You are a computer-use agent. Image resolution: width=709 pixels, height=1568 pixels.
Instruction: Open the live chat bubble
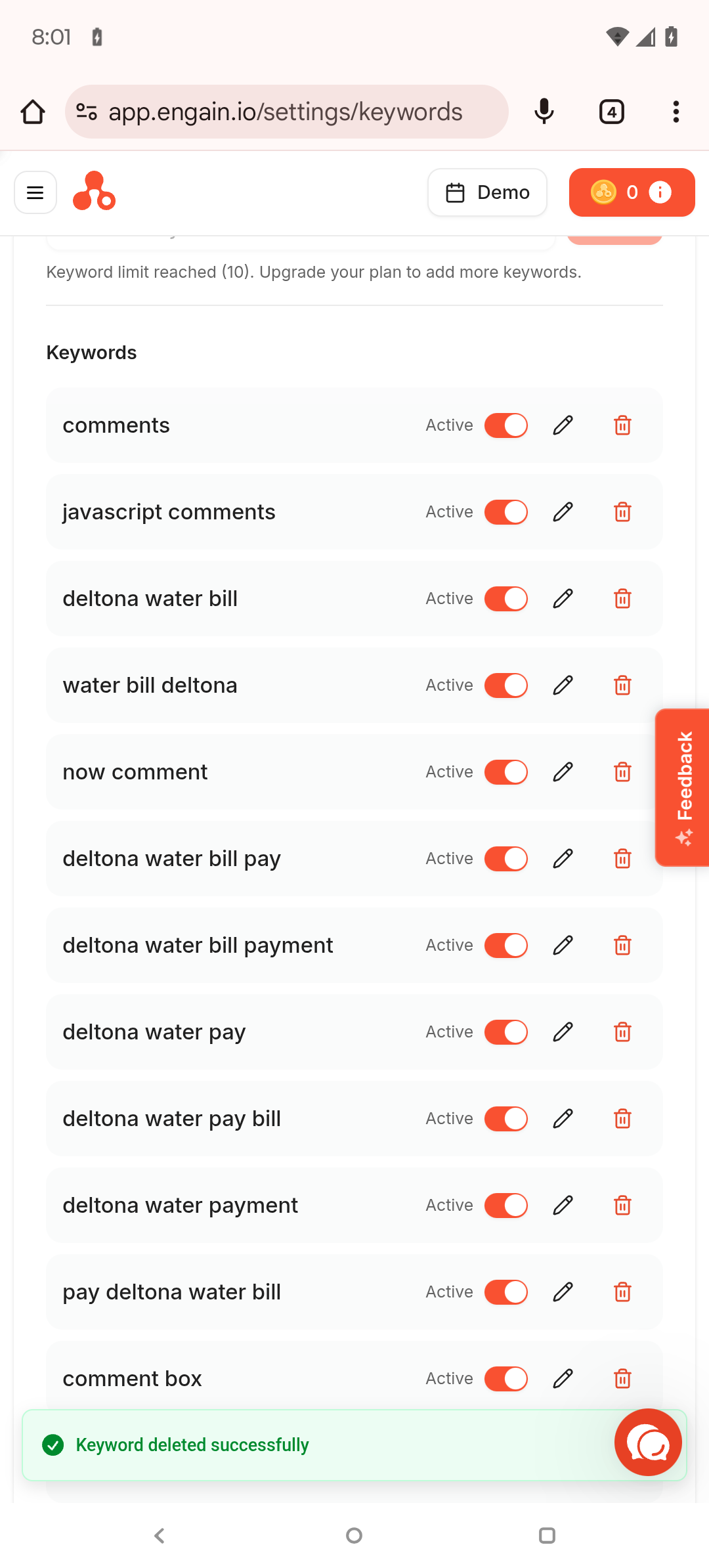click(648, 1442)
